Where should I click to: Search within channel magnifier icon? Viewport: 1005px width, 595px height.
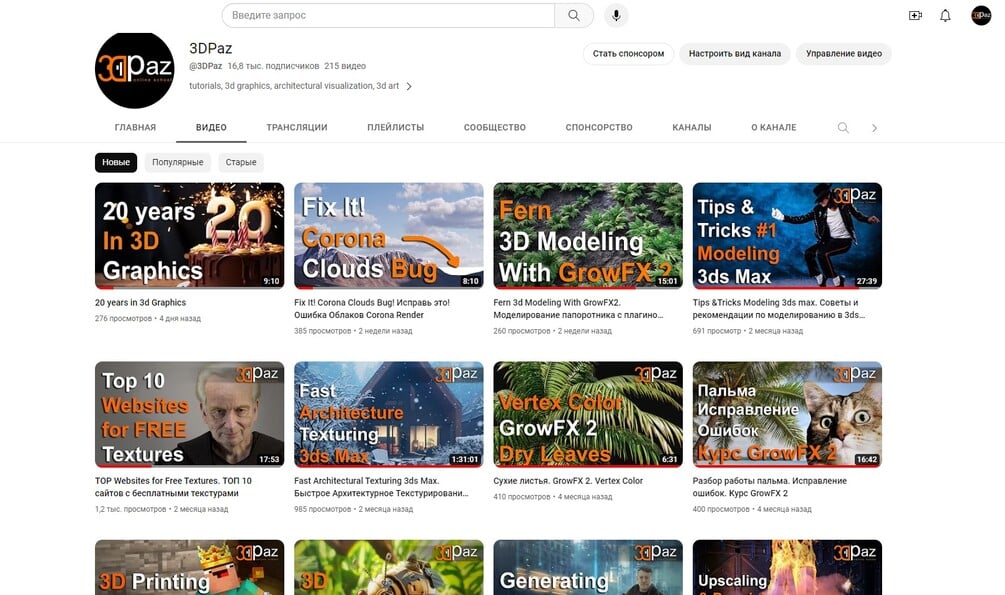pos(843,128)
